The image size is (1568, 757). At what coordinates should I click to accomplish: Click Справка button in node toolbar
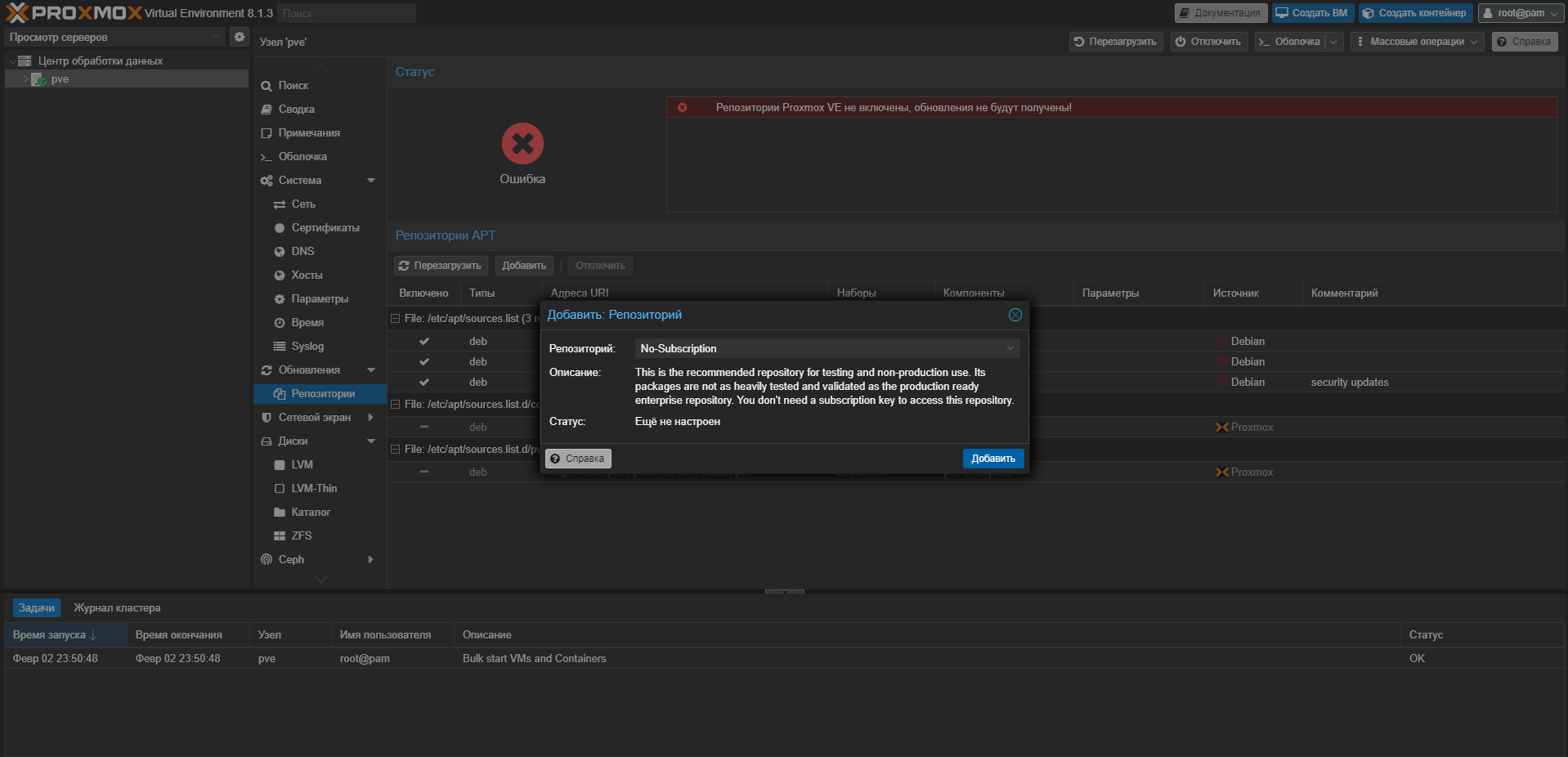click(1524, 42)
